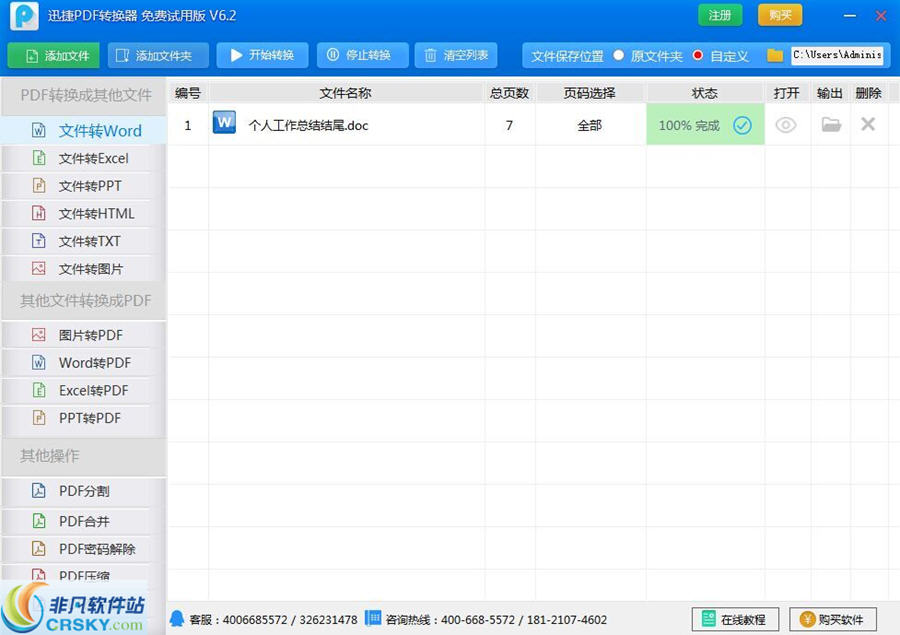Image resolution: width=900 pixels, height=635 pixels.
Task: Select 图片转PDF in sidebar
Action: [x=84, y=335]
